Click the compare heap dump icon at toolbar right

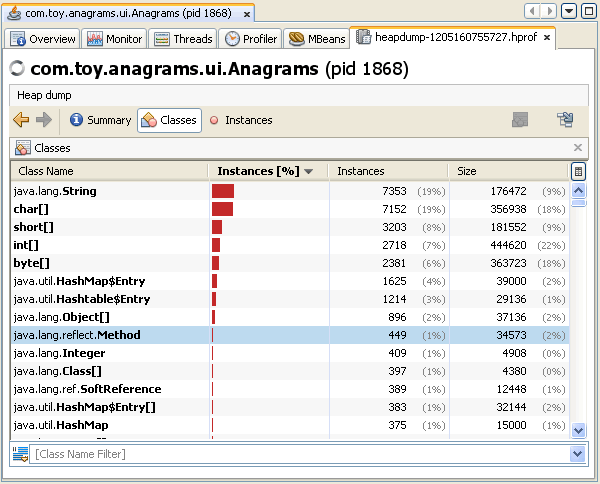pyautogui.click(x=565, y=120)
